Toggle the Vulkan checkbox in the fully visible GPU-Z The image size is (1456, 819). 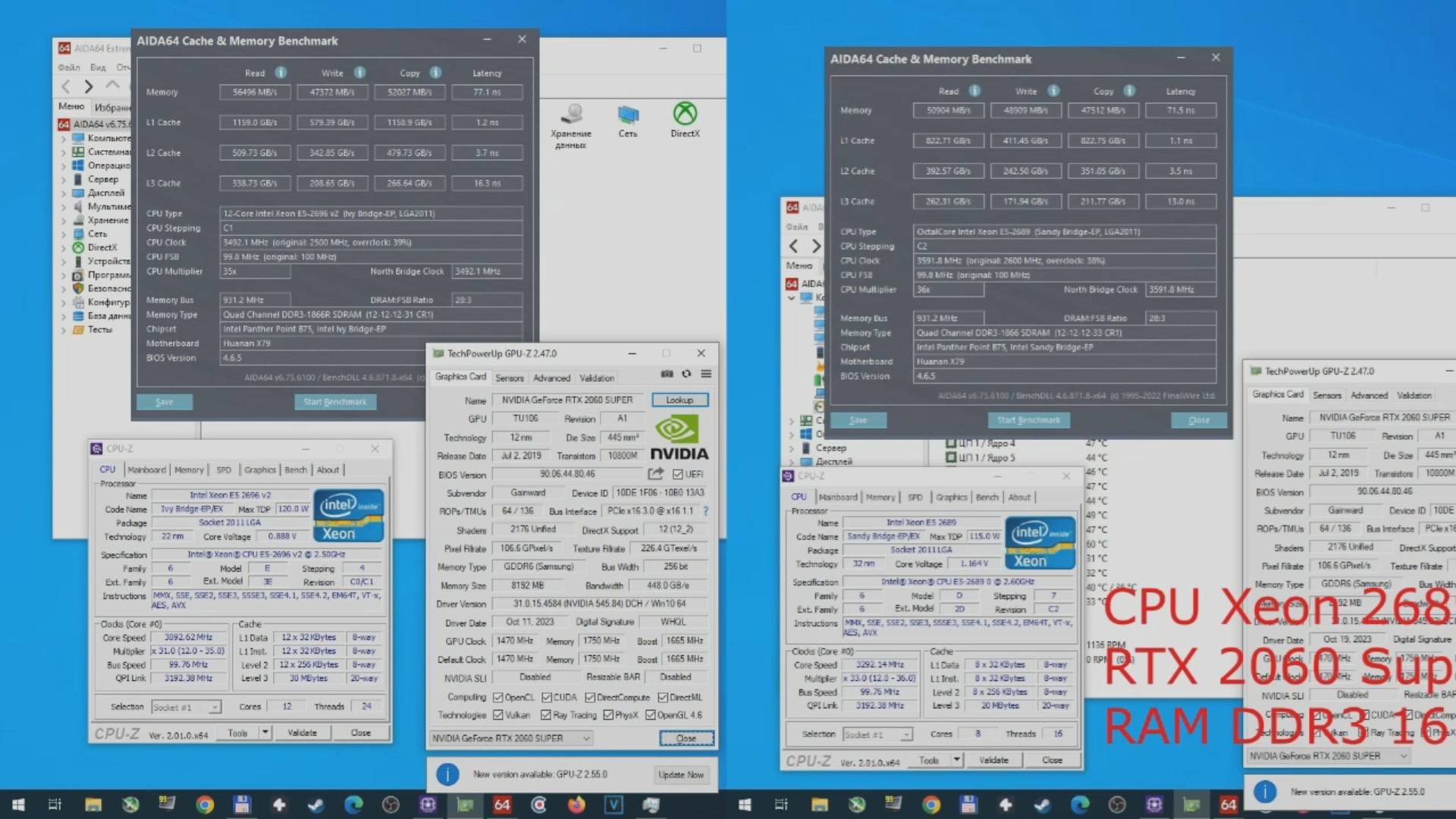(498, 715)
